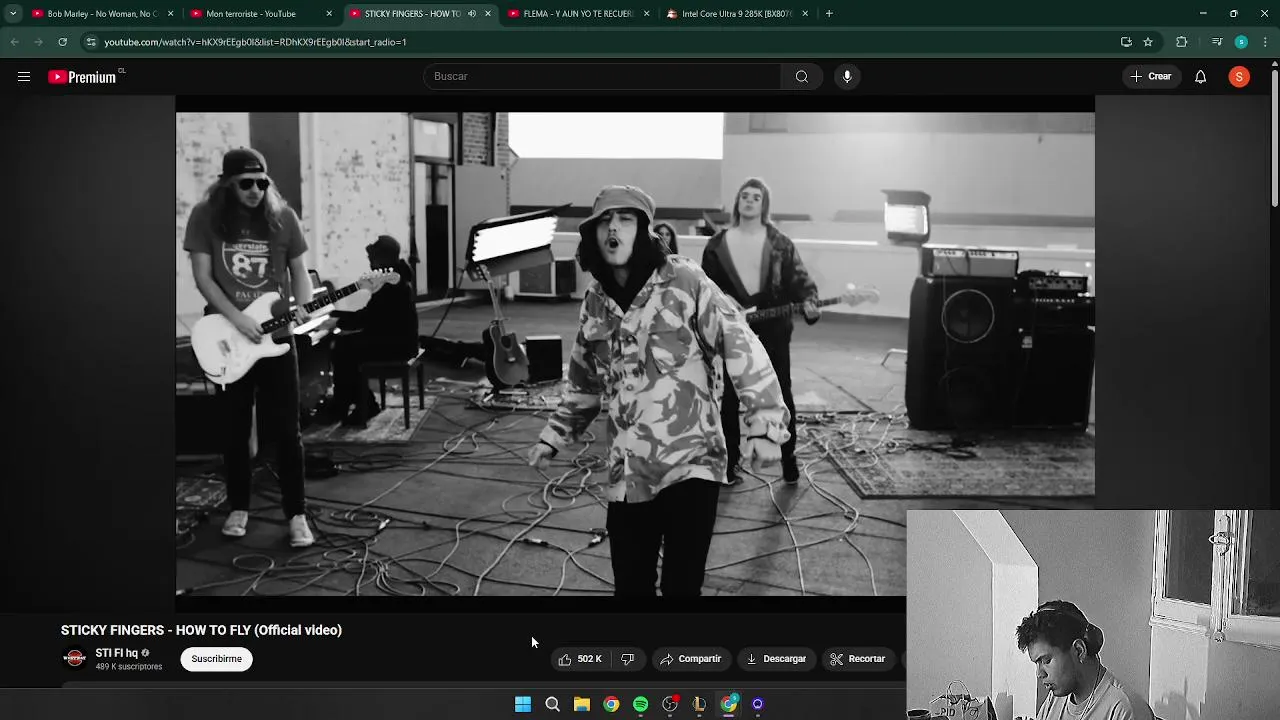Install app icon in address bar
Image resolution: width=1280 pixels, height=720 pixels.
(x=1126, y=42)
